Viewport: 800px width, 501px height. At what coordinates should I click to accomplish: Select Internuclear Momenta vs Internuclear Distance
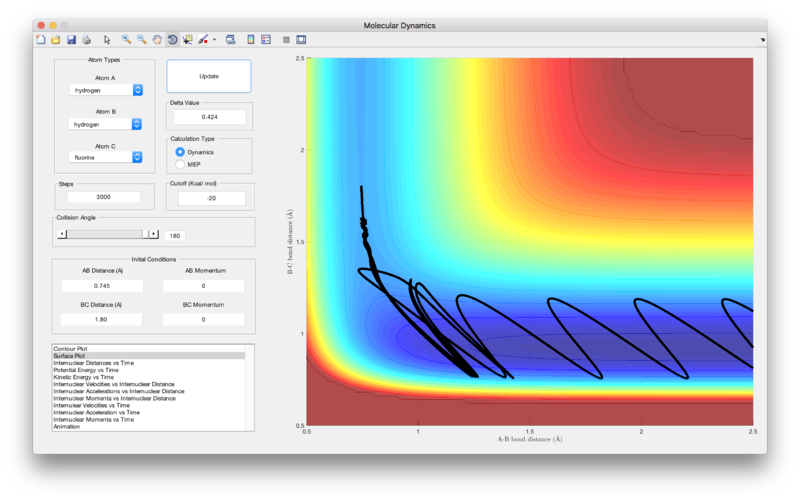coord(114,398)
